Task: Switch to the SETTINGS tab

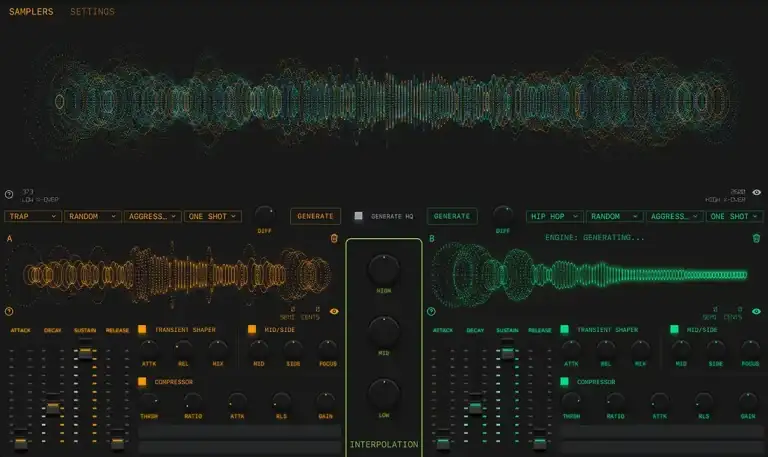Action: coord(92,11)
